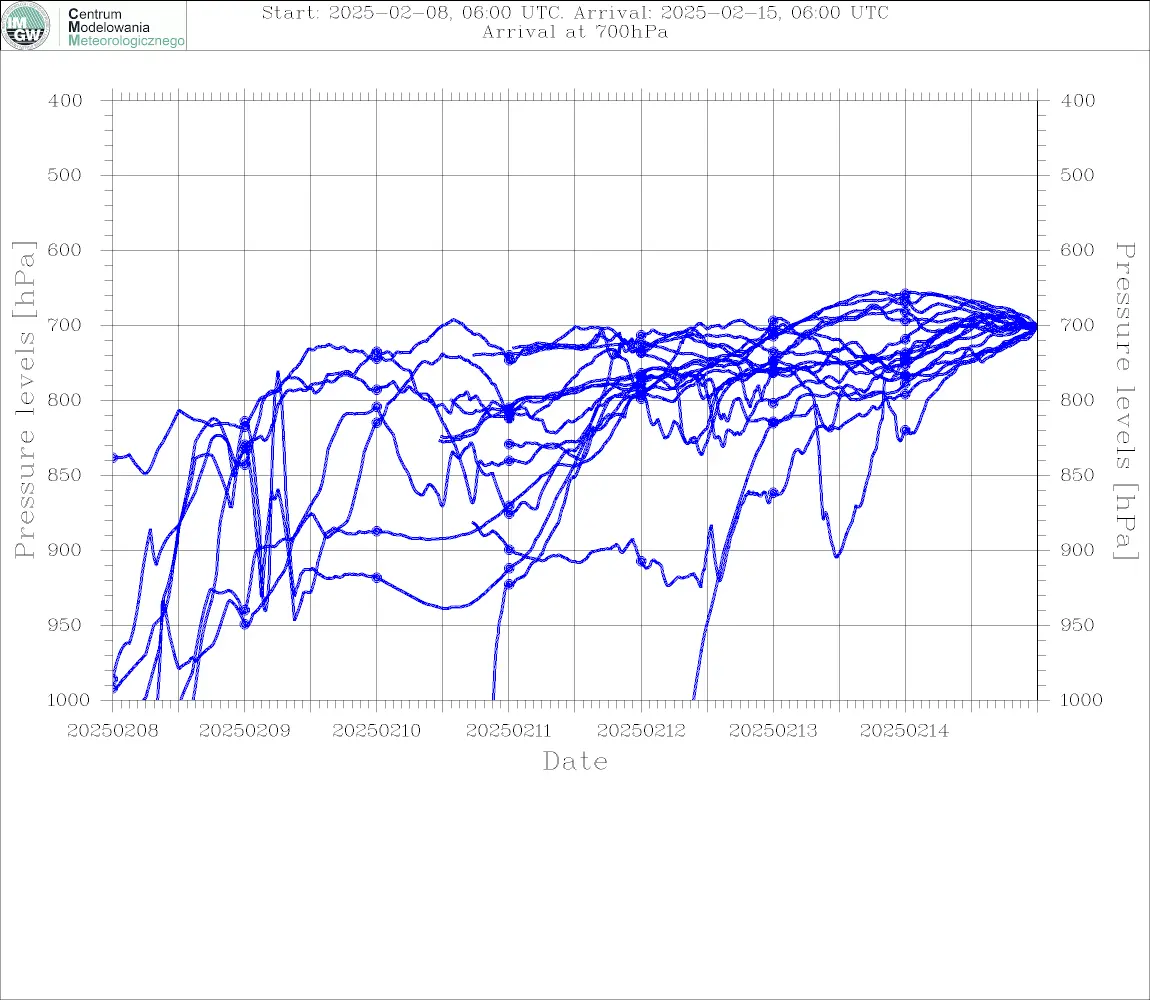Click date label 20250209
1150x1000 pixels.
click(244, 731)
